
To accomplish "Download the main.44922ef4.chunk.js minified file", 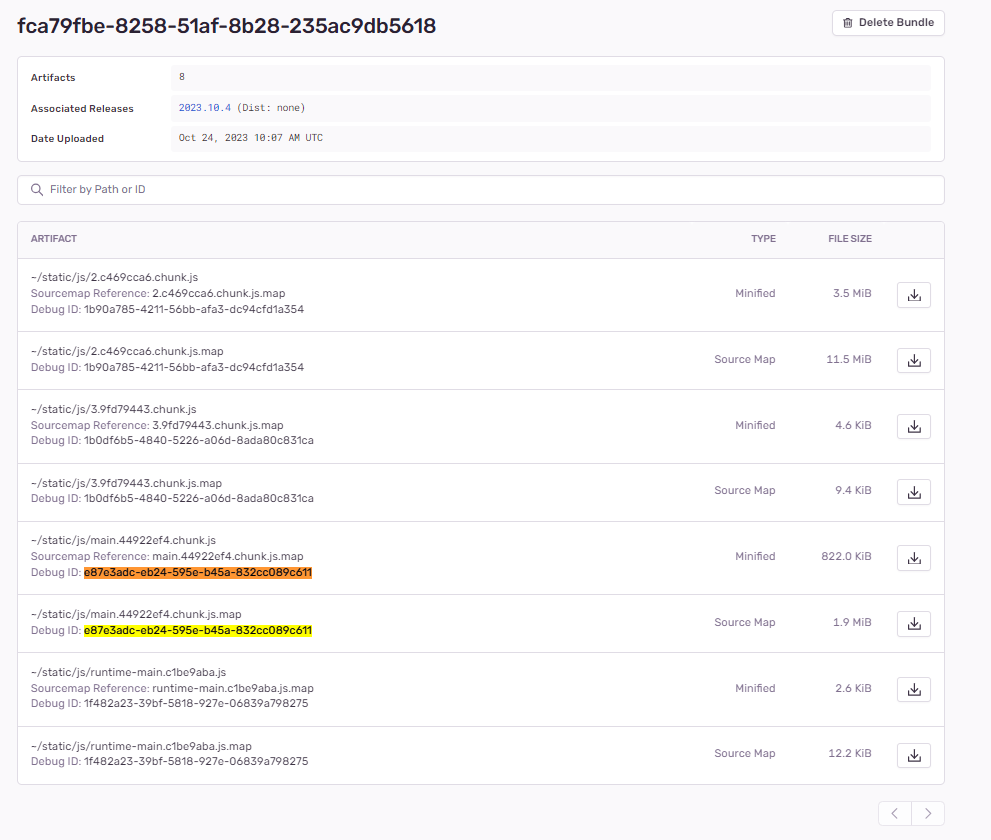I will (x=913, y=557).
